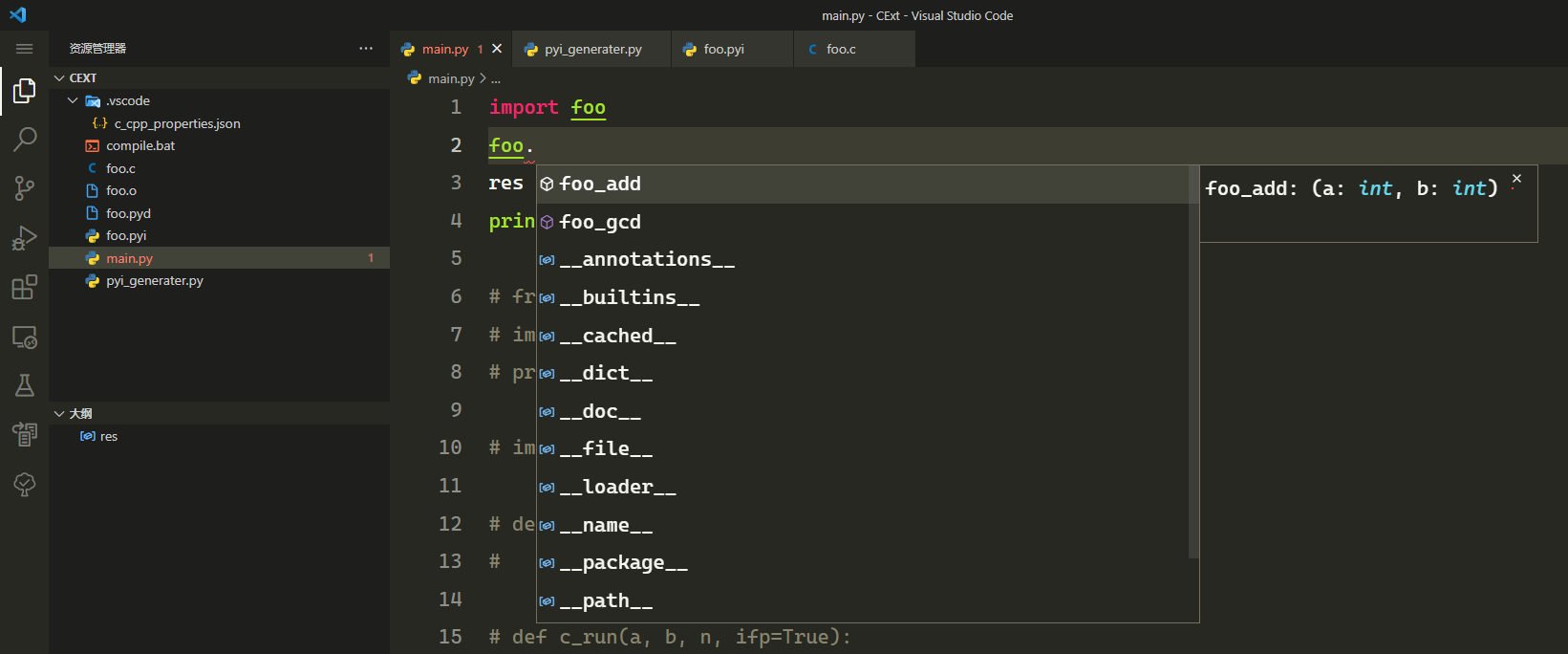Open compile.bat in the file explorer
Viewport: 1568px width, 654px height.
point(140,146)
